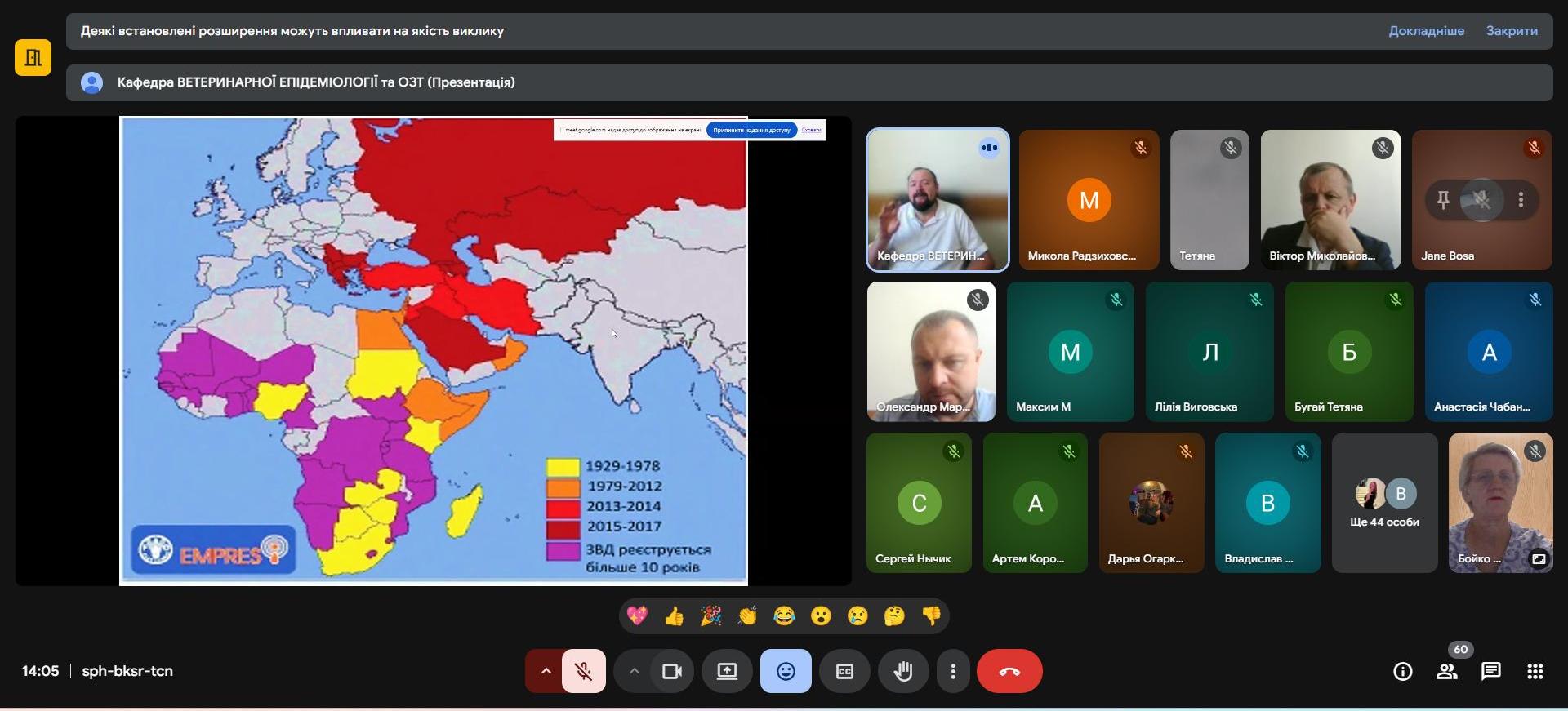The height and width of the screenshot is (711, 1568).
Task: Click the Докладніше link in notification
Action: click(x=1426, y=31)
